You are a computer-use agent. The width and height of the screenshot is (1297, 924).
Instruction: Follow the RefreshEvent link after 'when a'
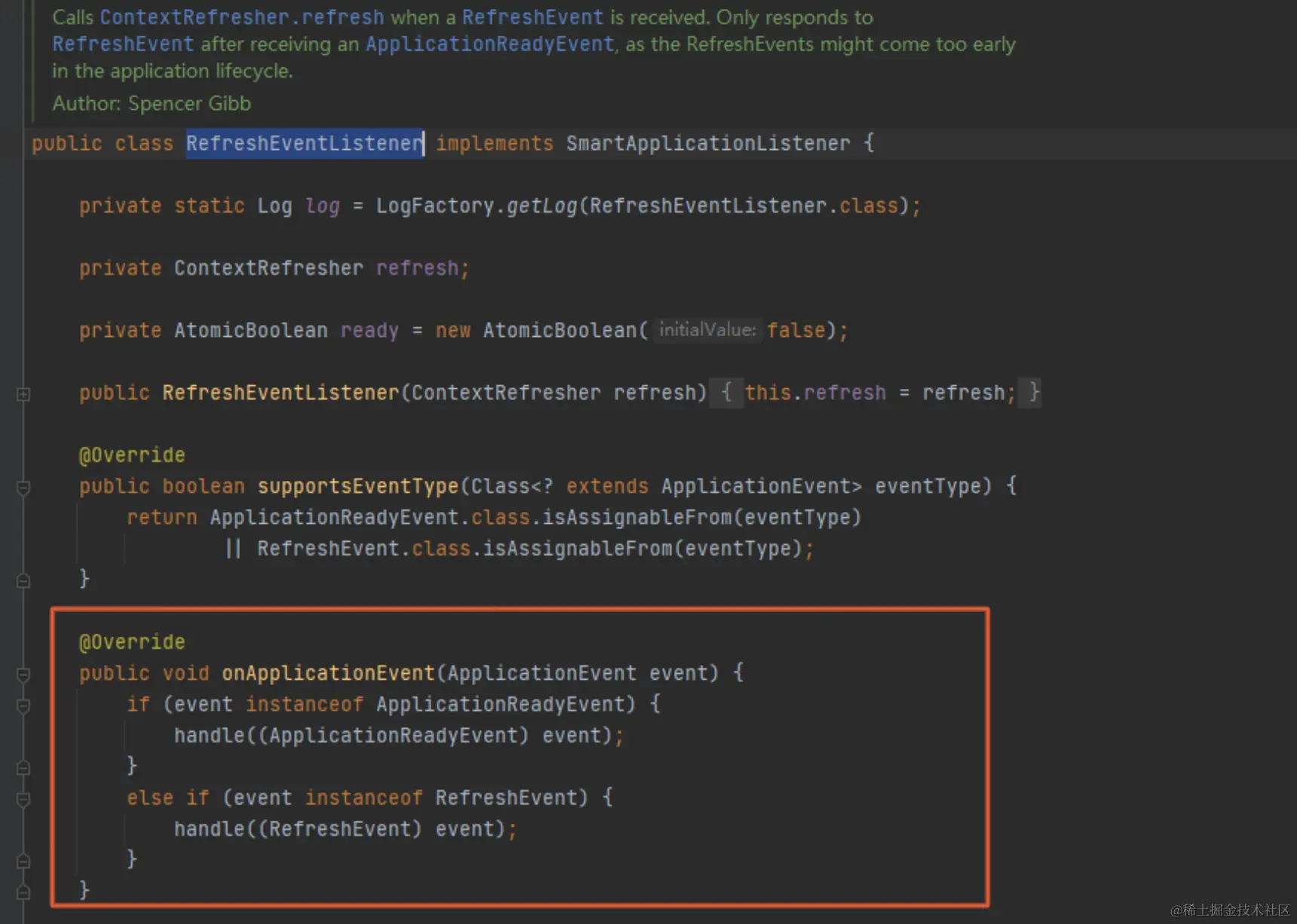click(532, 17)
